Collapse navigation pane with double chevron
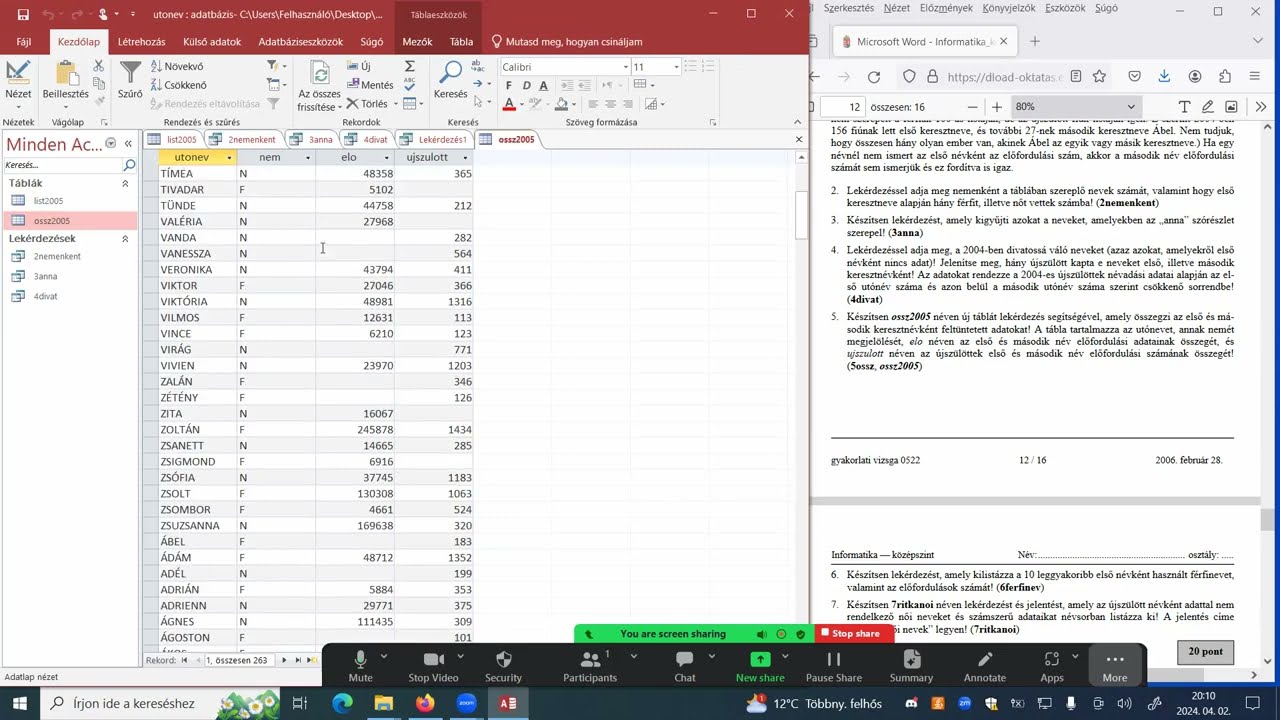Viewport: 1280px width, 720px height. [x=128, y=144]
